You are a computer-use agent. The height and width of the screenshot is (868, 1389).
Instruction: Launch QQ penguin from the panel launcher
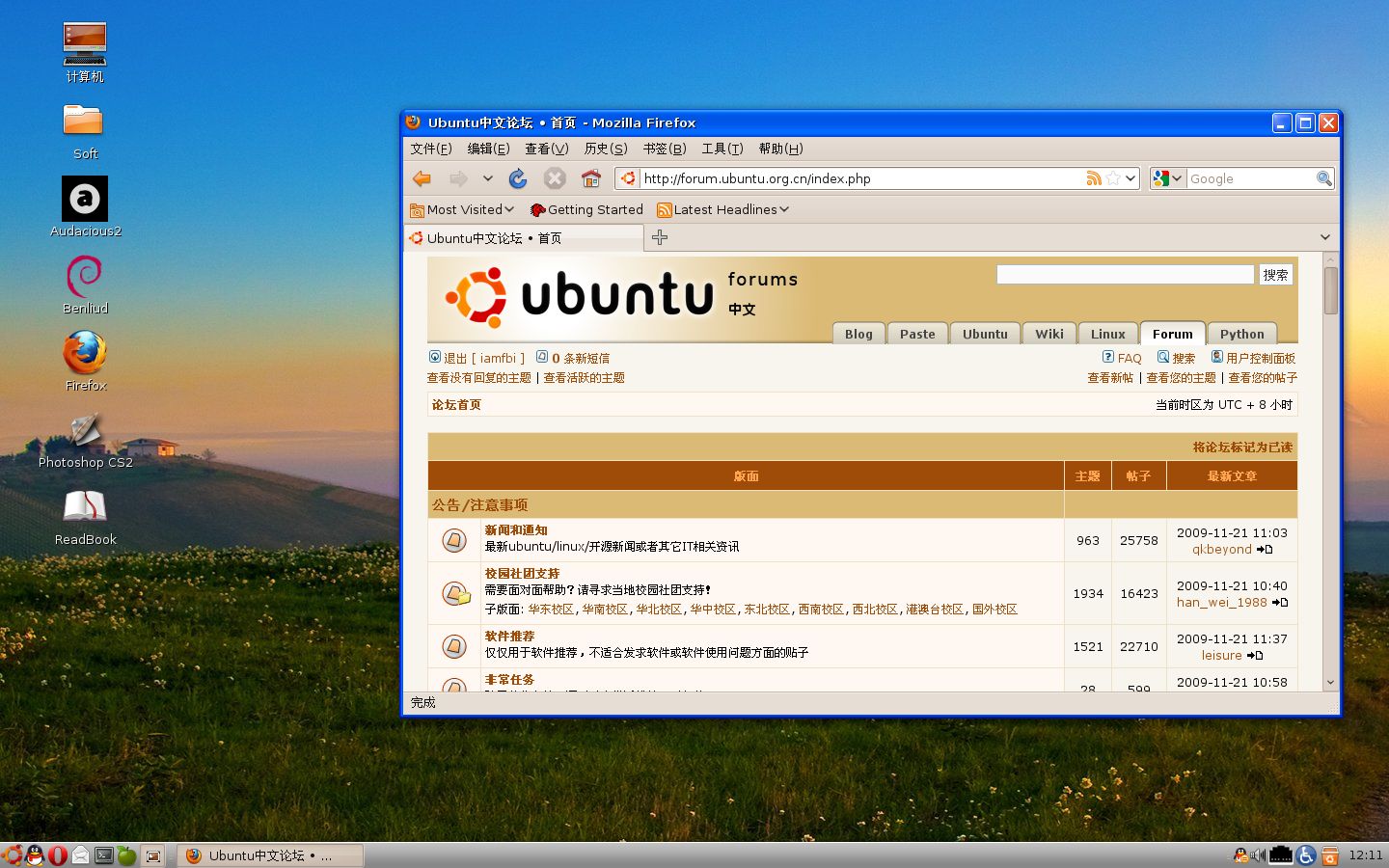click(x=35, y=855)
